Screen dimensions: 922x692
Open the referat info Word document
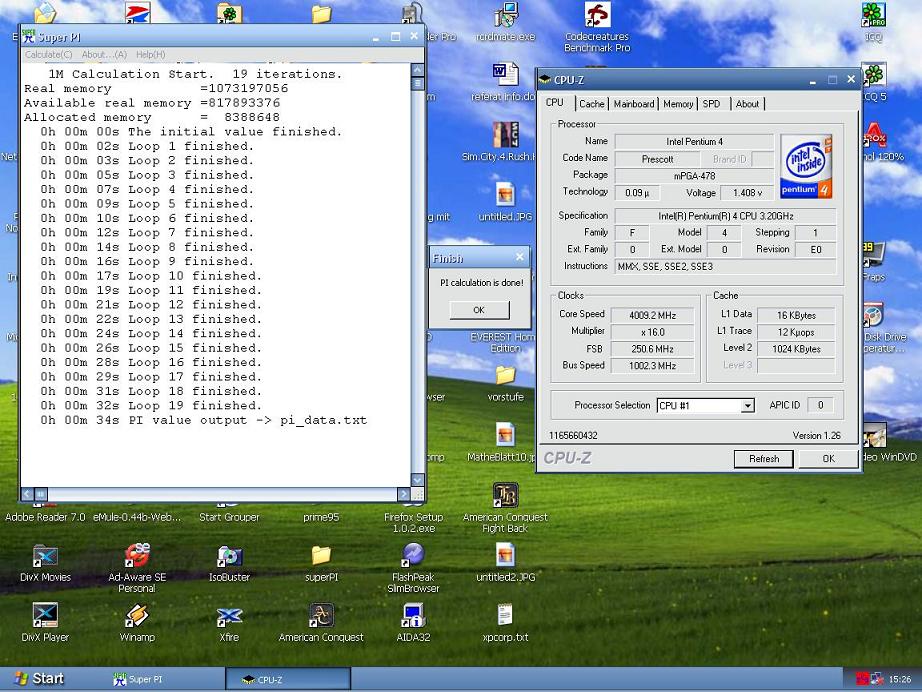click(505, 74)
